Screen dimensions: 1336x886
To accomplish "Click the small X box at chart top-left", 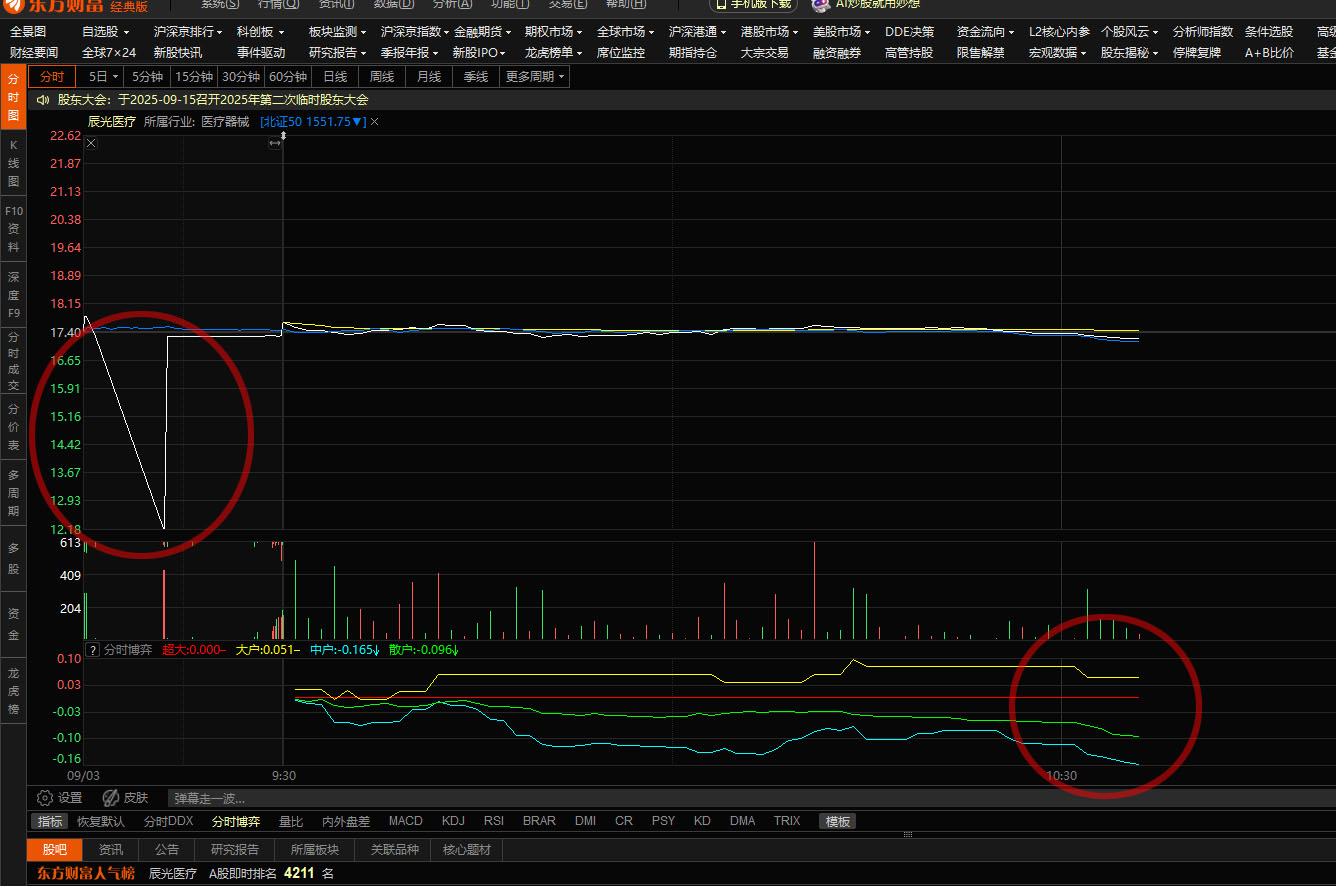I will click(x=91, y=143).
